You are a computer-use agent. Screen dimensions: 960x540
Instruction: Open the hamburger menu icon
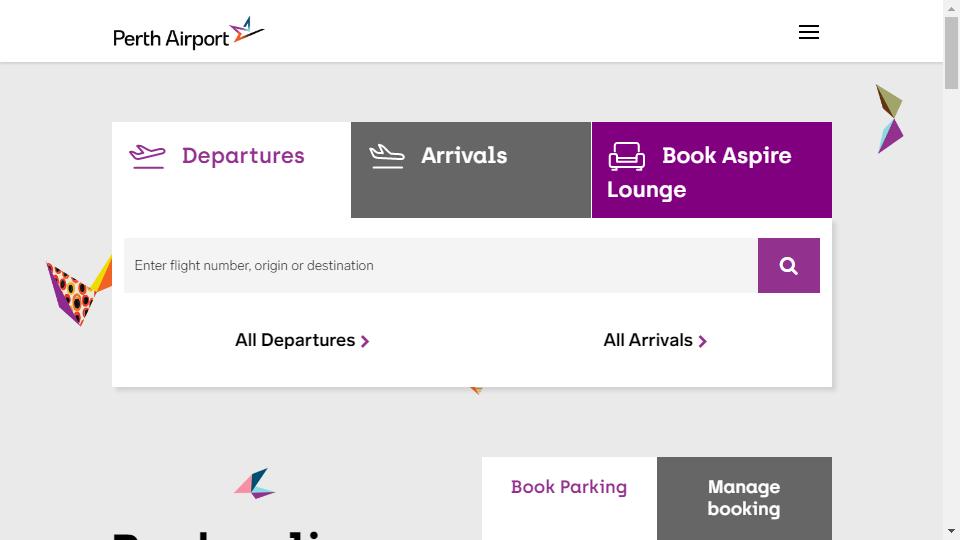point(808,32)
